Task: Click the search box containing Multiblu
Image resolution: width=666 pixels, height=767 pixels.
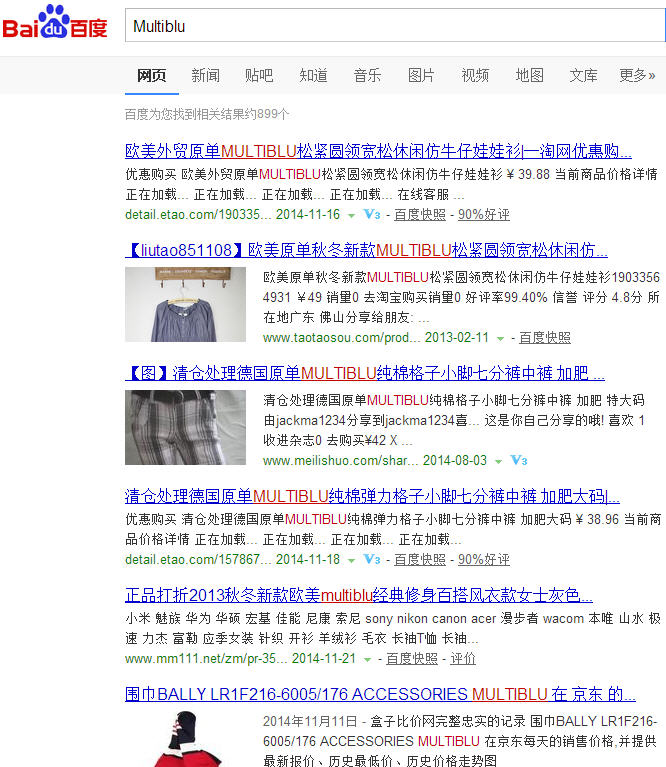Action: tap(395, 25)
